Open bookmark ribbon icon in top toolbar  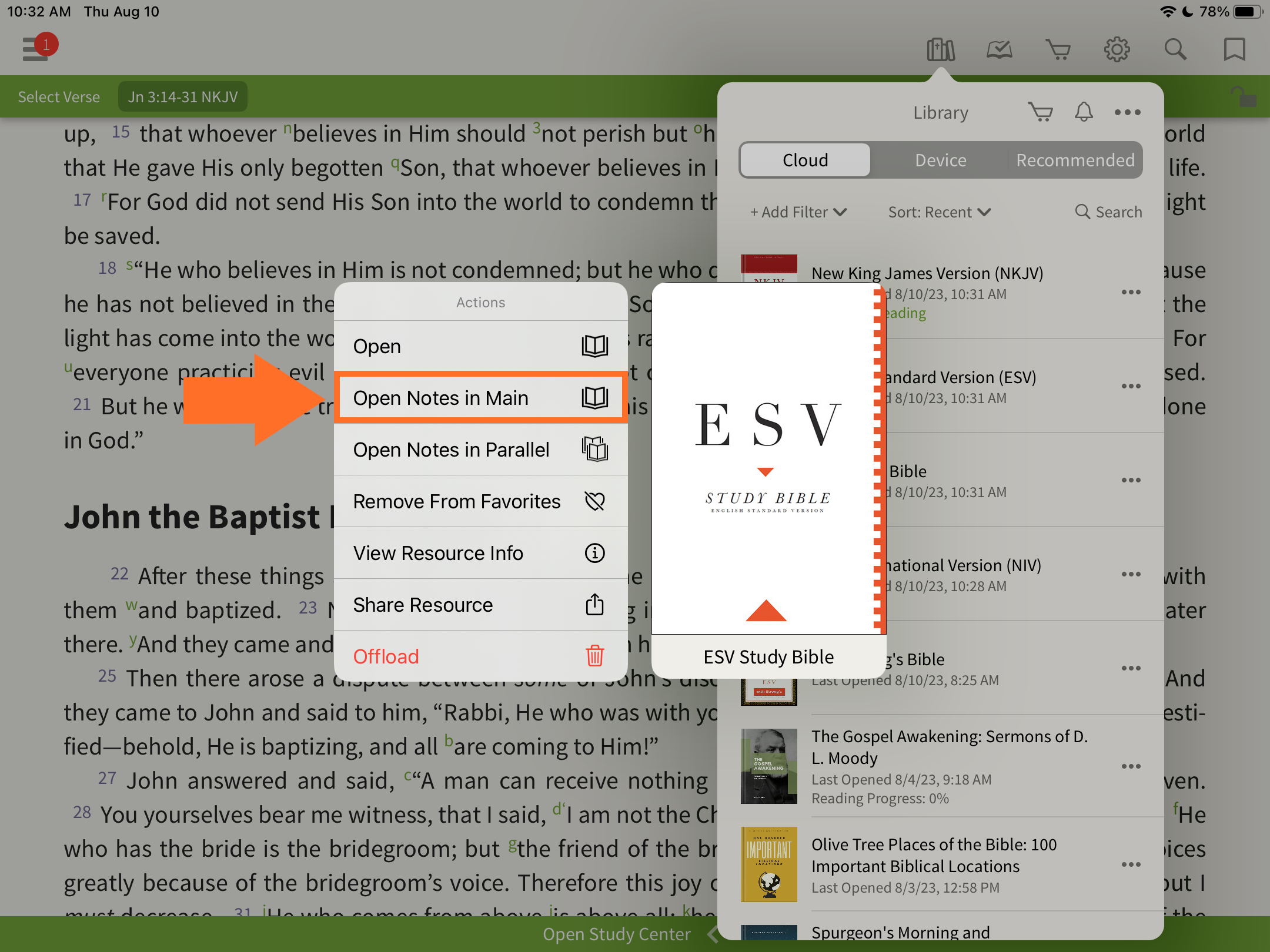coord(1235,49)
